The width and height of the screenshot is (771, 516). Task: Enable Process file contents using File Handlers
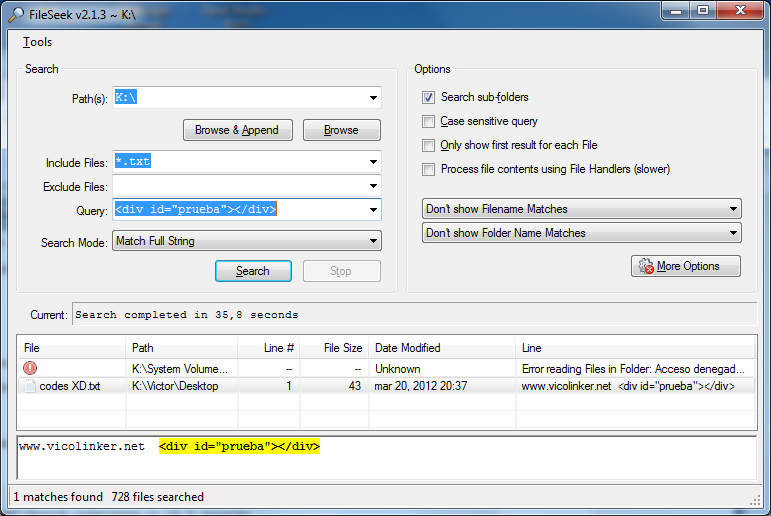point(428,169)
